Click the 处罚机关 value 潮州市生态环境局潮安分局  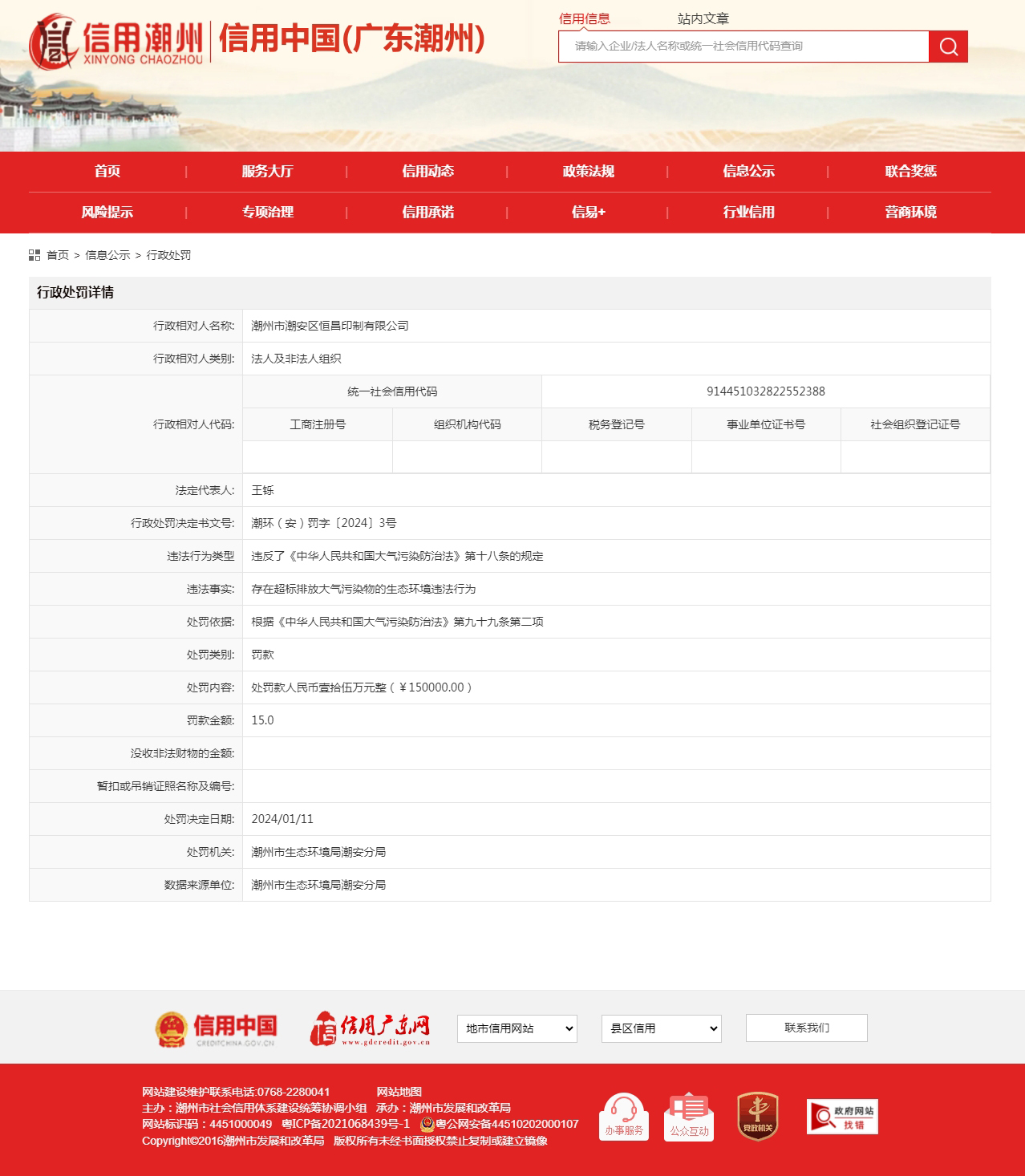(x=318, y=852)
